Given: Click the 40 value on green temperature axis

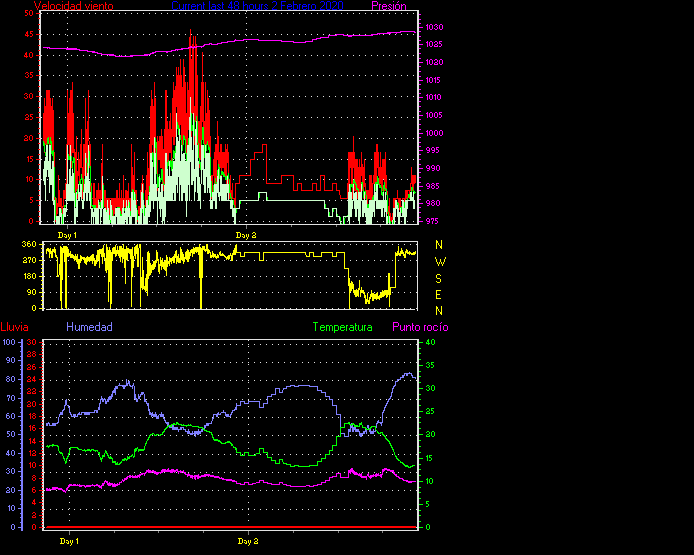Looking at the screenshot, I should (430, 342).
